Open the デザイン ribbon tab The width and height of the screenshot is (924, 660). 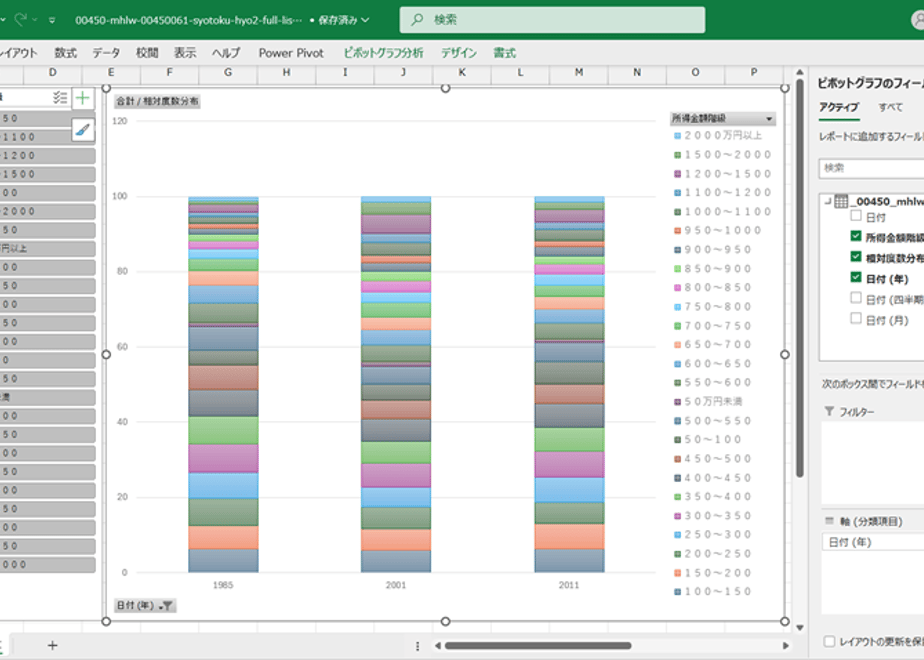(x=458, y=53)
